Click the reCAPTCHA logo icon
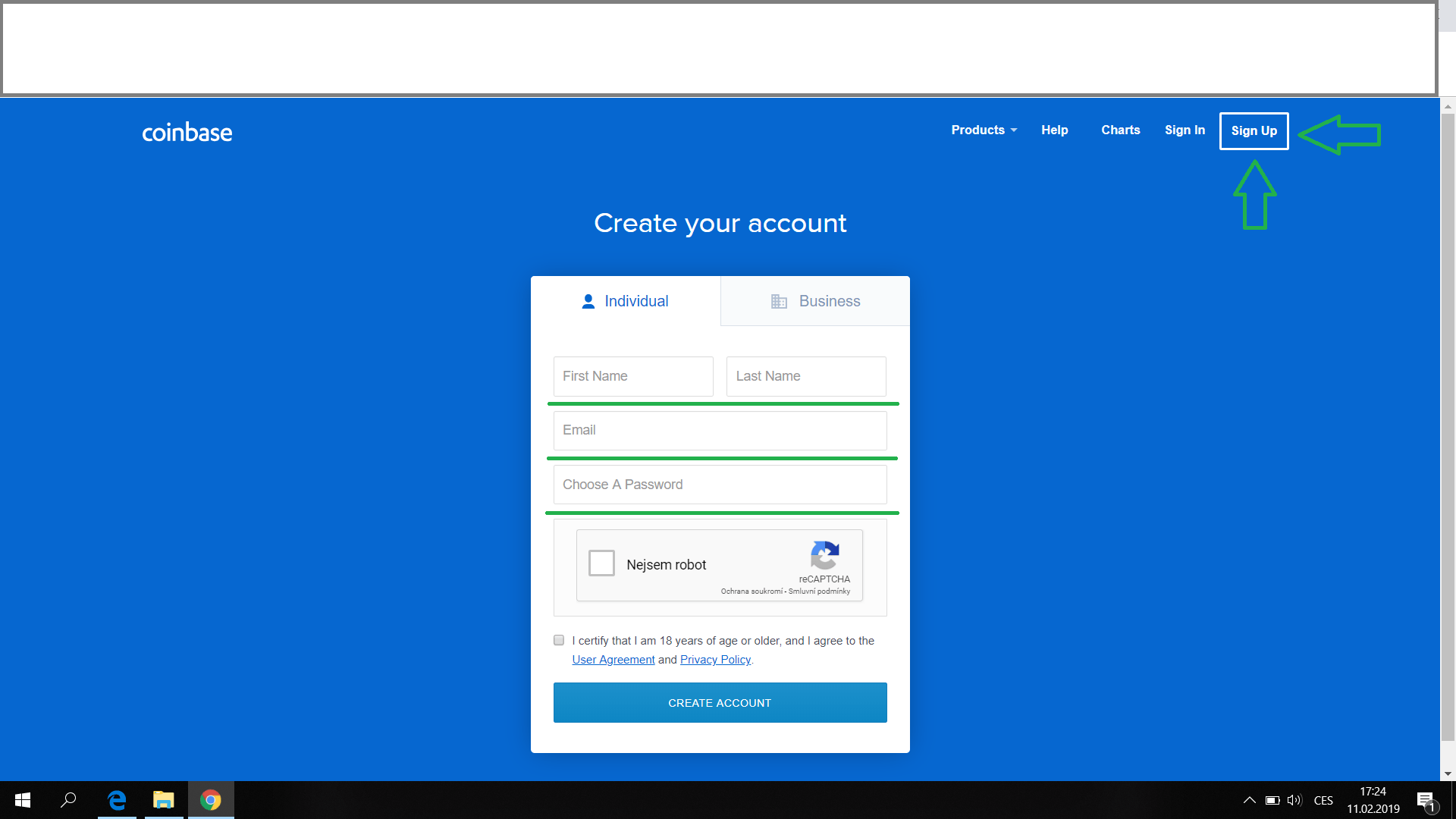The image size is (1456, 819). (824, 555)
